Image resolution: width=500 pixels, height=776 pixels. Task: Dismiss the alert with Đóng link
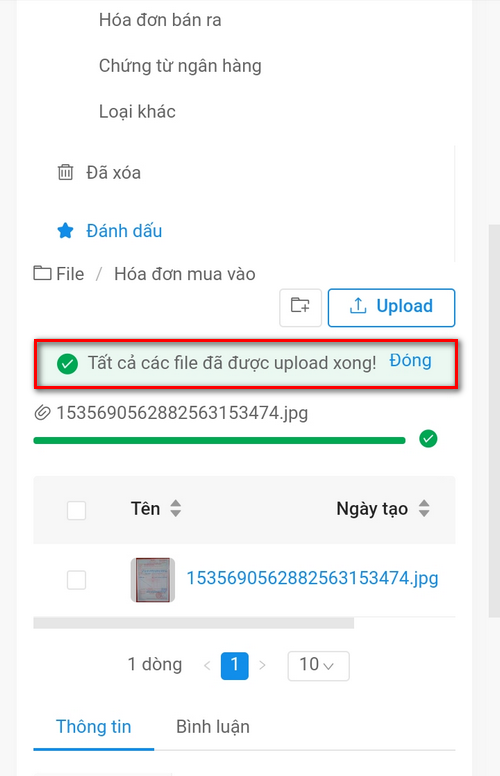click(410, 361)
